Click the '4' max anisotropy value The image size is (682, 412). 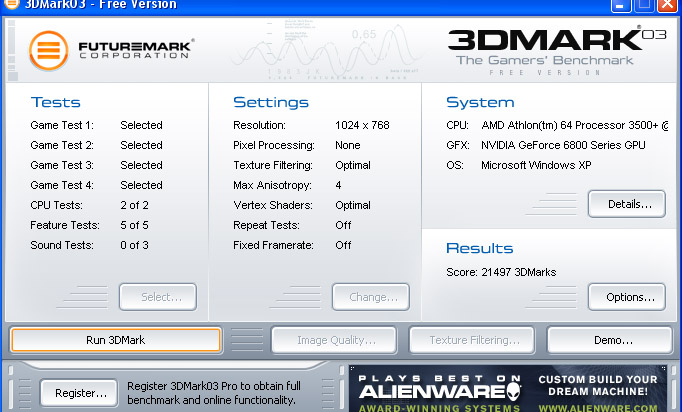tap(338, 185)
